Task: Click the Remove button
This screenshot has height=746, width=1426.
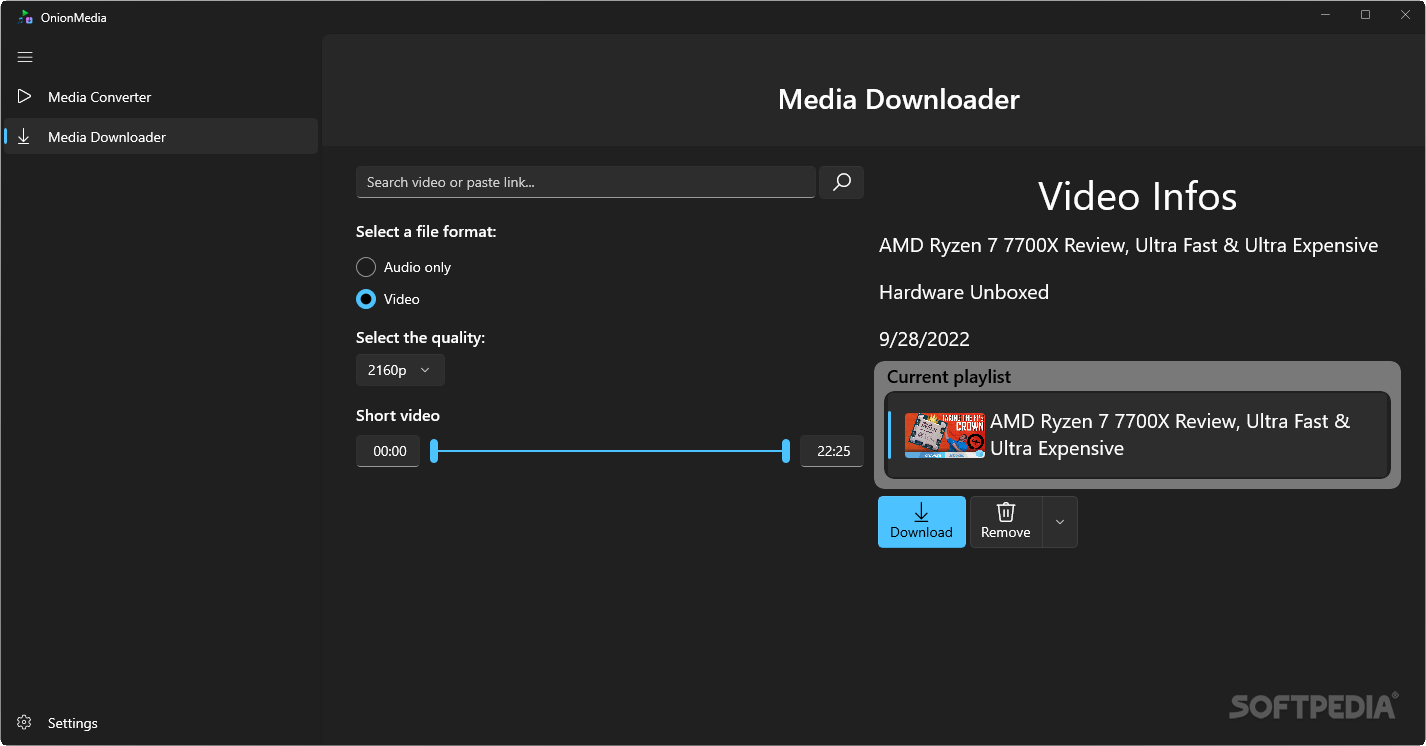Action: [x=1006, y=522]
